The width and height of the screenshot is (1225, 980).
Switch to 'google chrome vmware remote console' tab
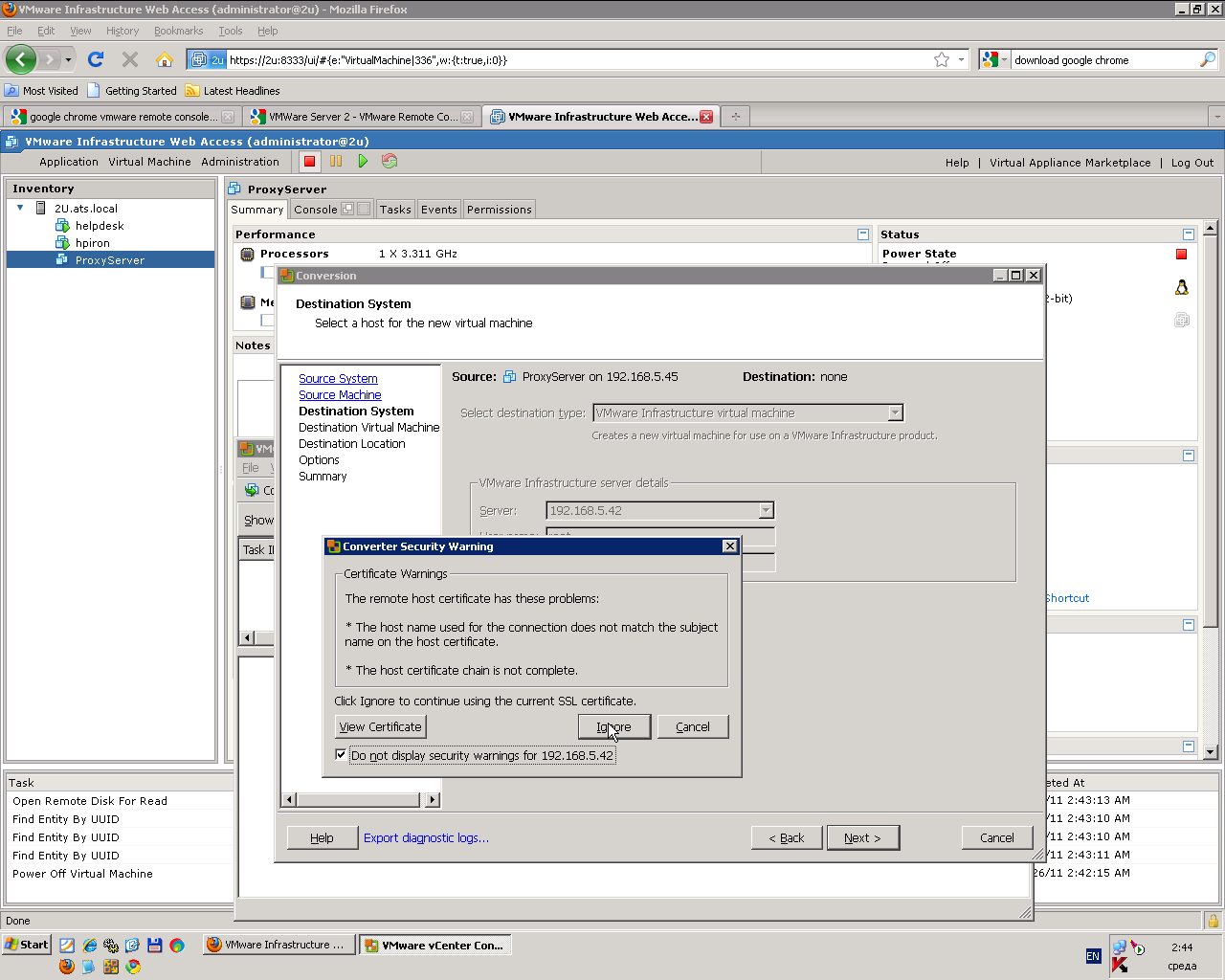122,117
